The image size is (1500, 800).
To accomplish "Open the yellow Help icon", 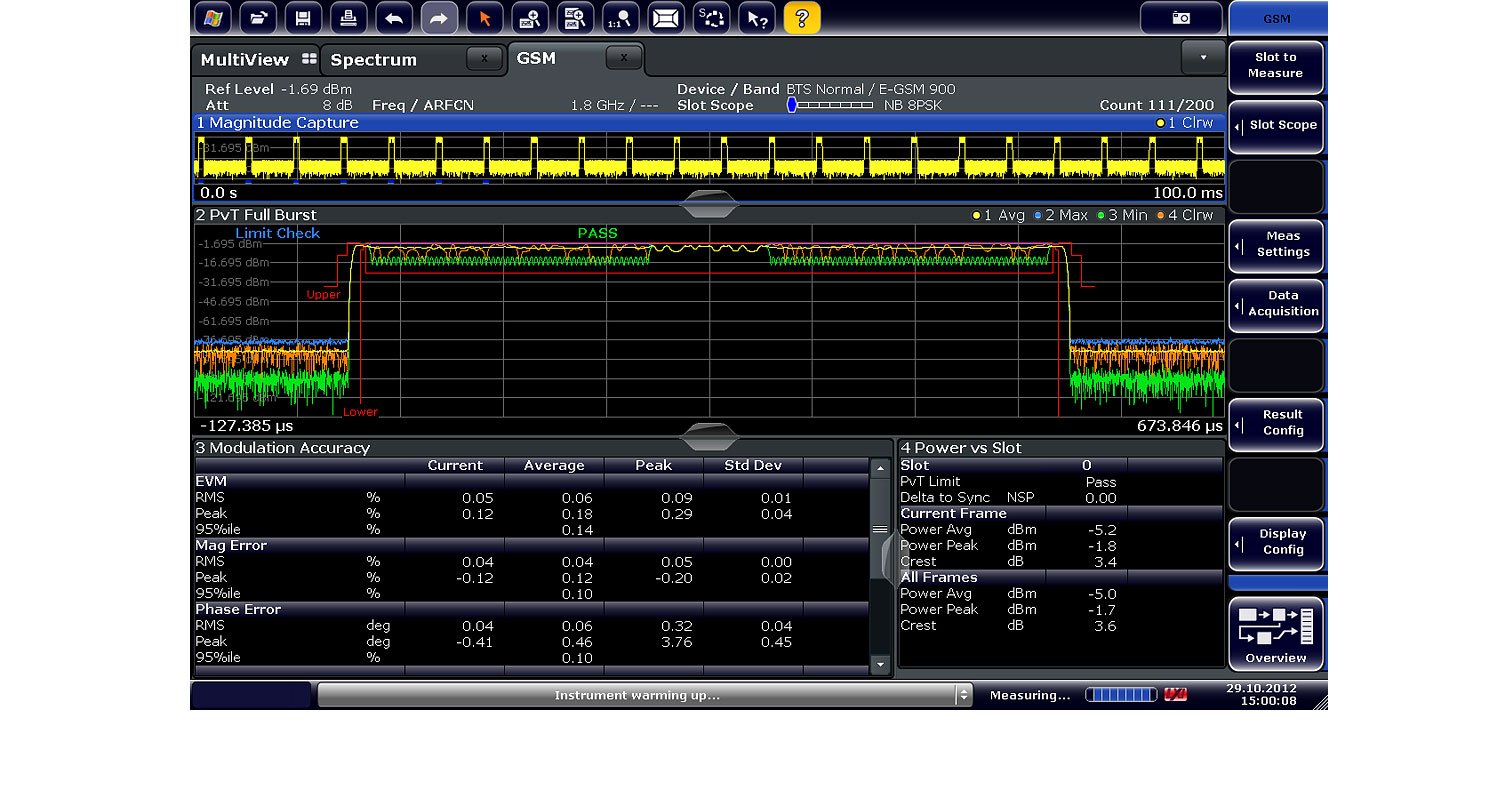I will point(803,18).
